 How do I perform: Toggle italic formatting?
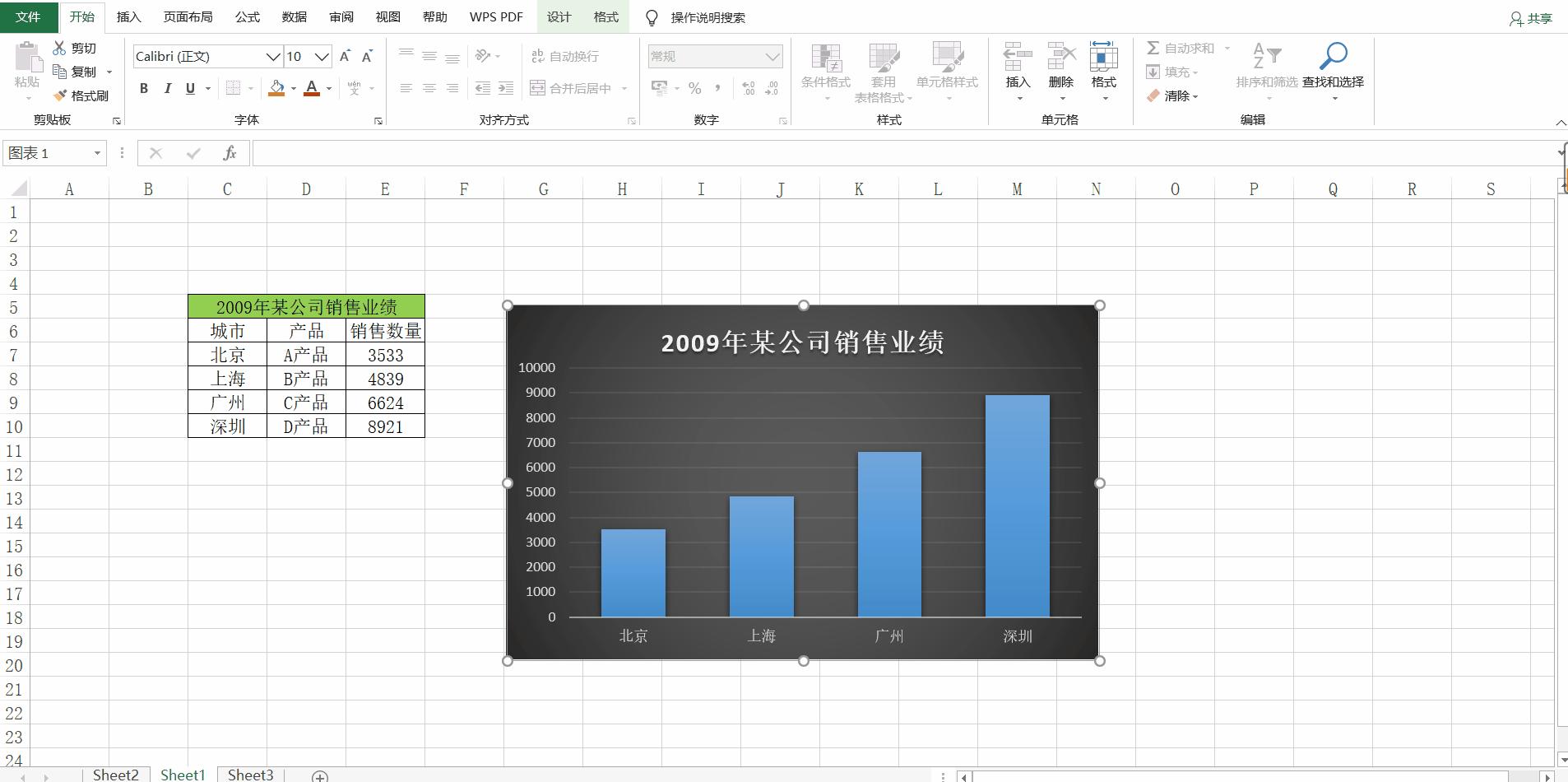[x=167, y=88]
